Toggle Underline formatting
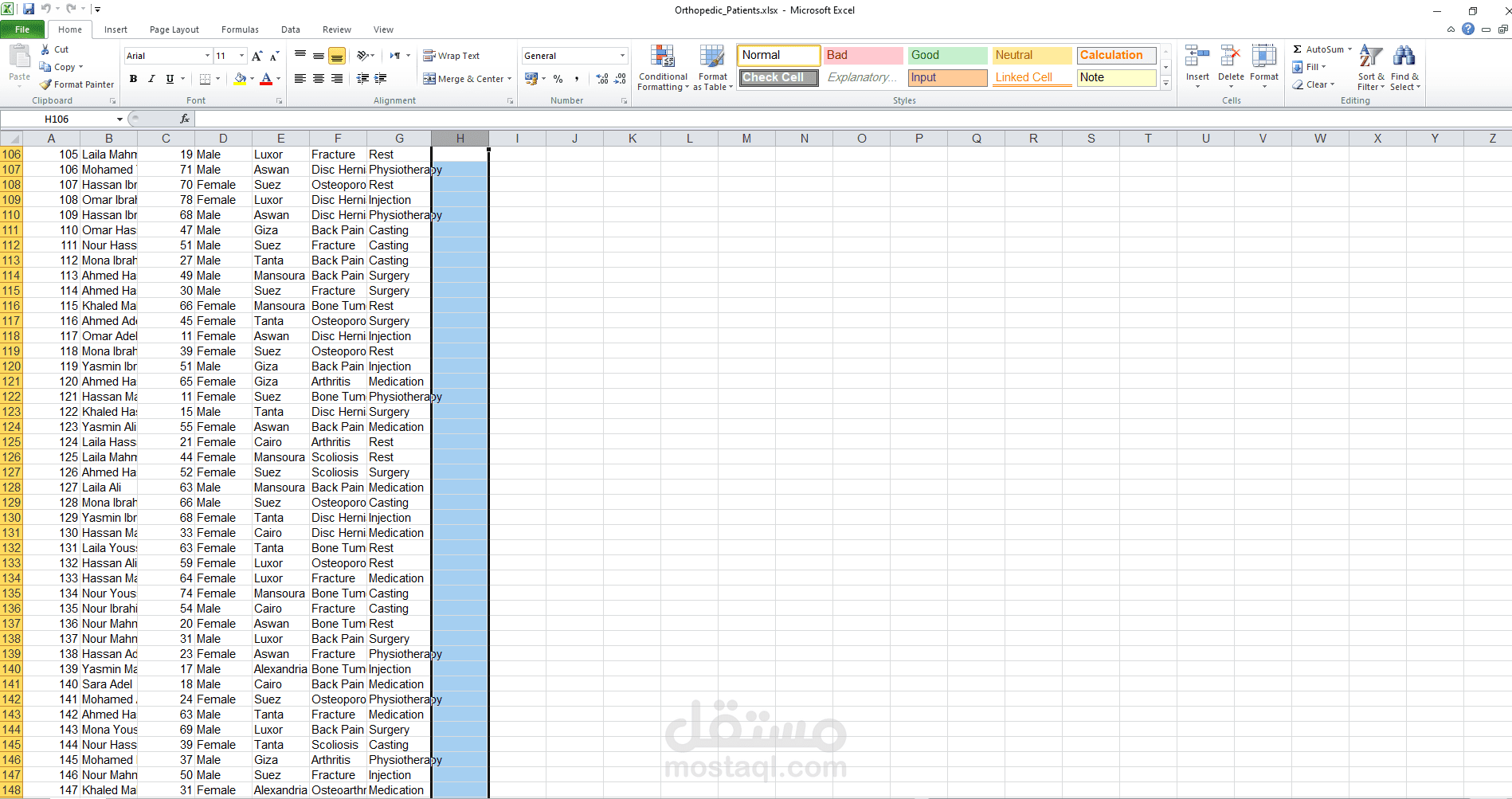This screenshot has height=799, width=1512. [x=170, y=79]
